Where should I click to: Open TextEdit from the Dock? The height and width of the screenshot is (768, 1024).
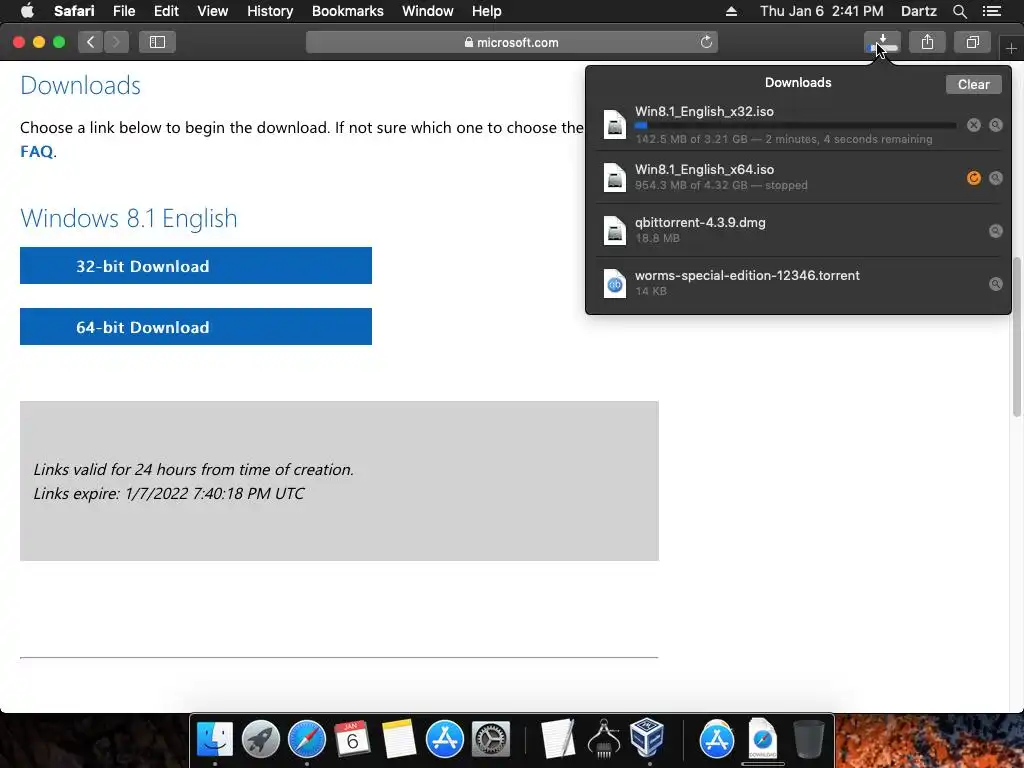557,739
